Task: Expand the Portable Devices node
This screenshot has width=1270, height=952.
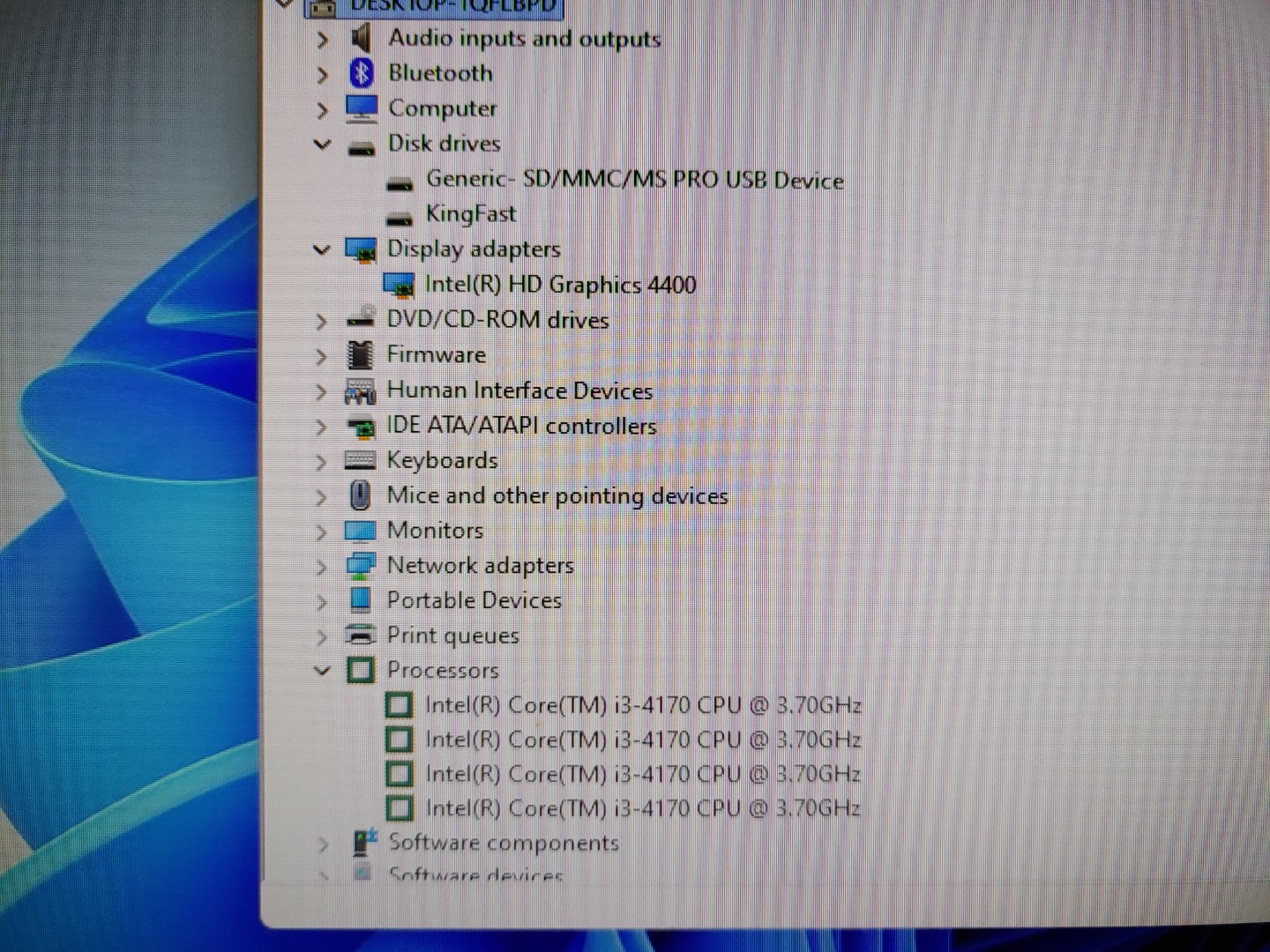Action: (x=322, y=602)
